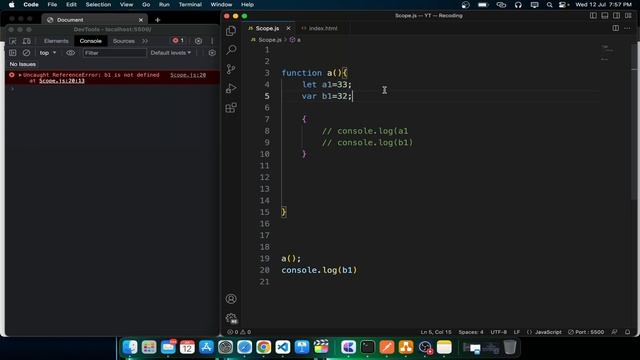Change end of line via LF

[517, 332]
